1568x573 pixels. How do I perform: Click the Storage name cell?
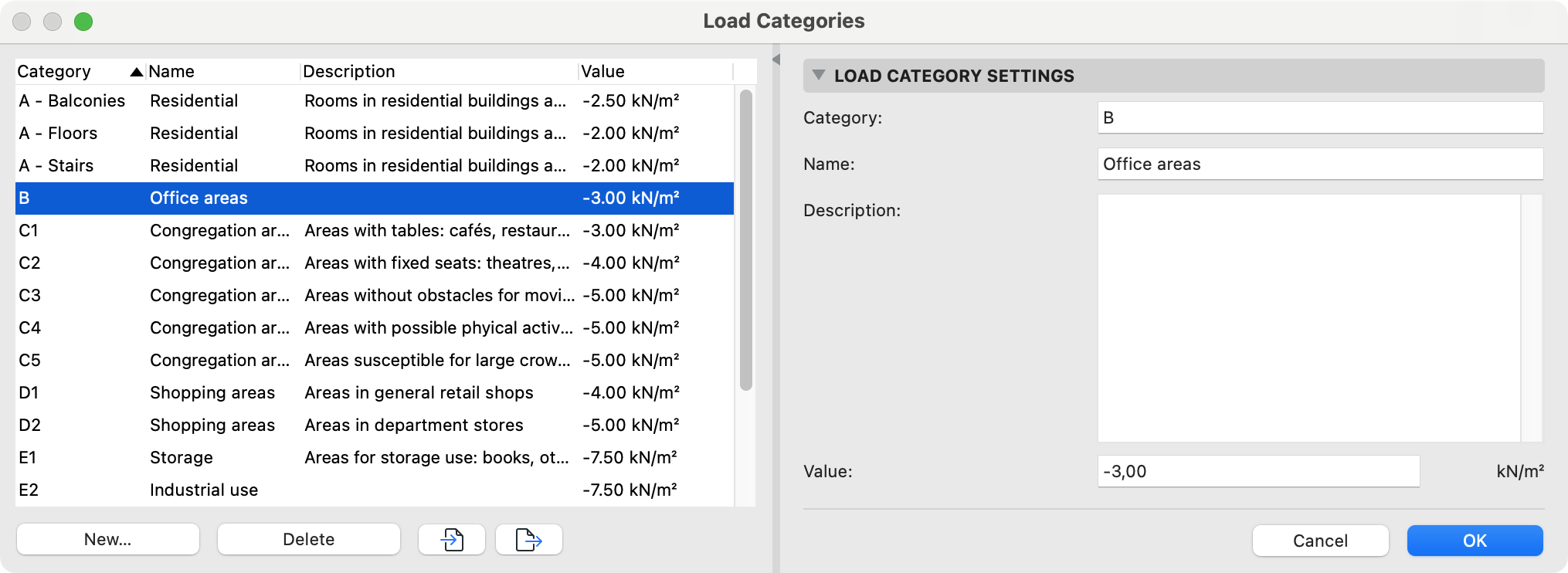182,457
